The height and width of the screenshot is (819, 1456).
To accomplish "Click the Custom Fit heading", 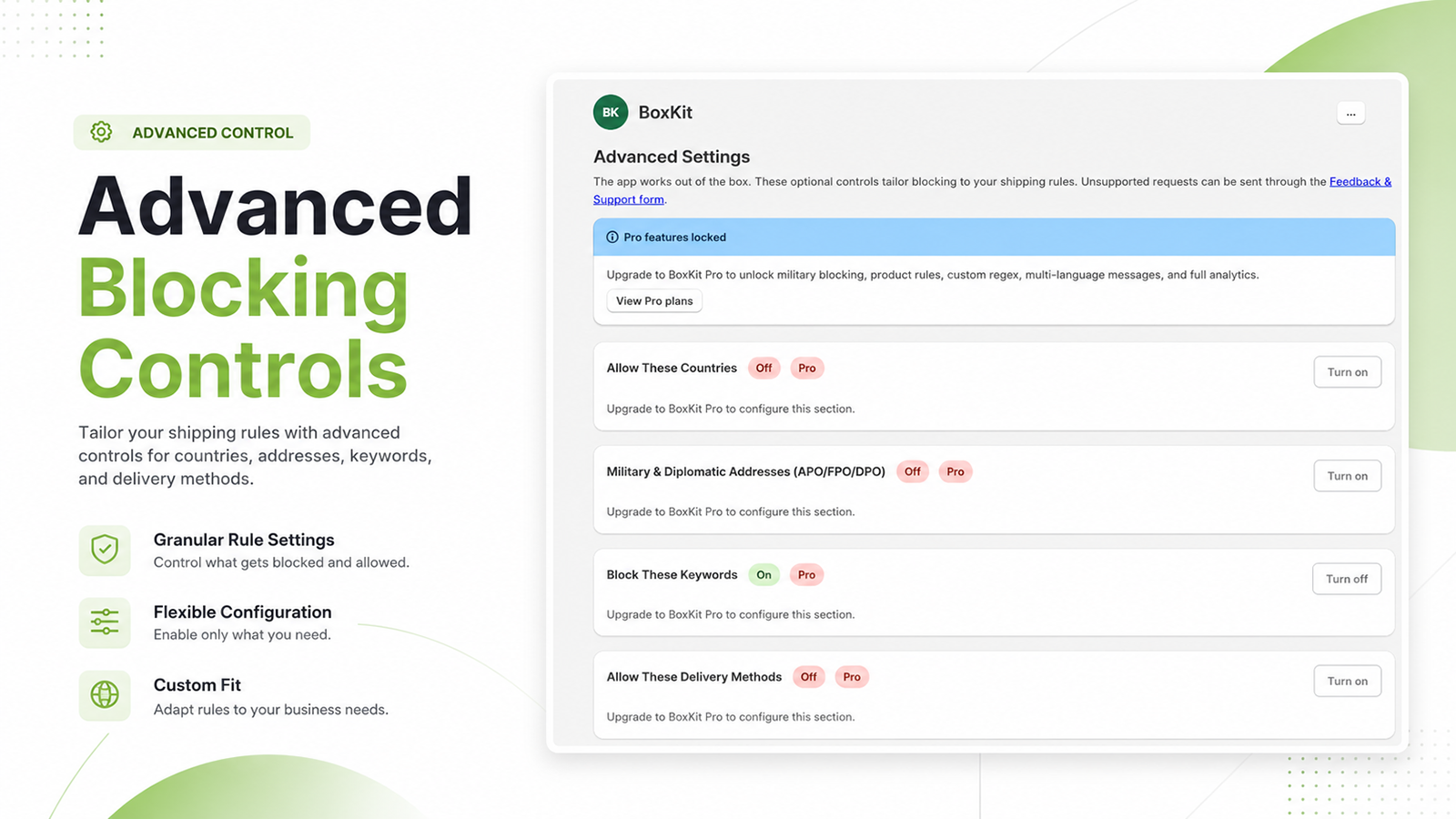I will pyautogui.click(x=197, y=685).
